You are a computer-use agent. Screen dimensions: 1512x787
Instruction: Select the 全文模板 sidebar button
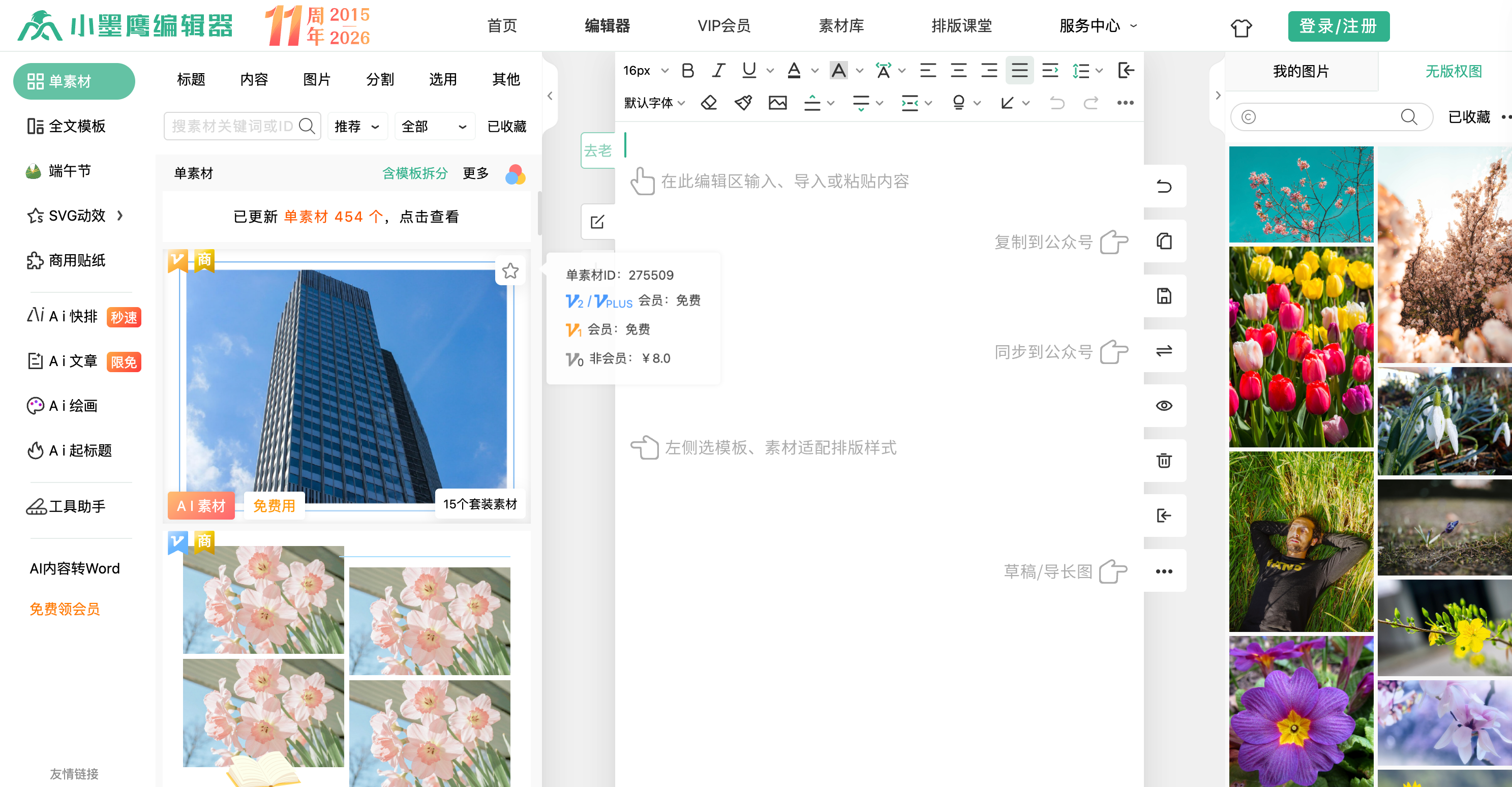click(x=66, y=126)
